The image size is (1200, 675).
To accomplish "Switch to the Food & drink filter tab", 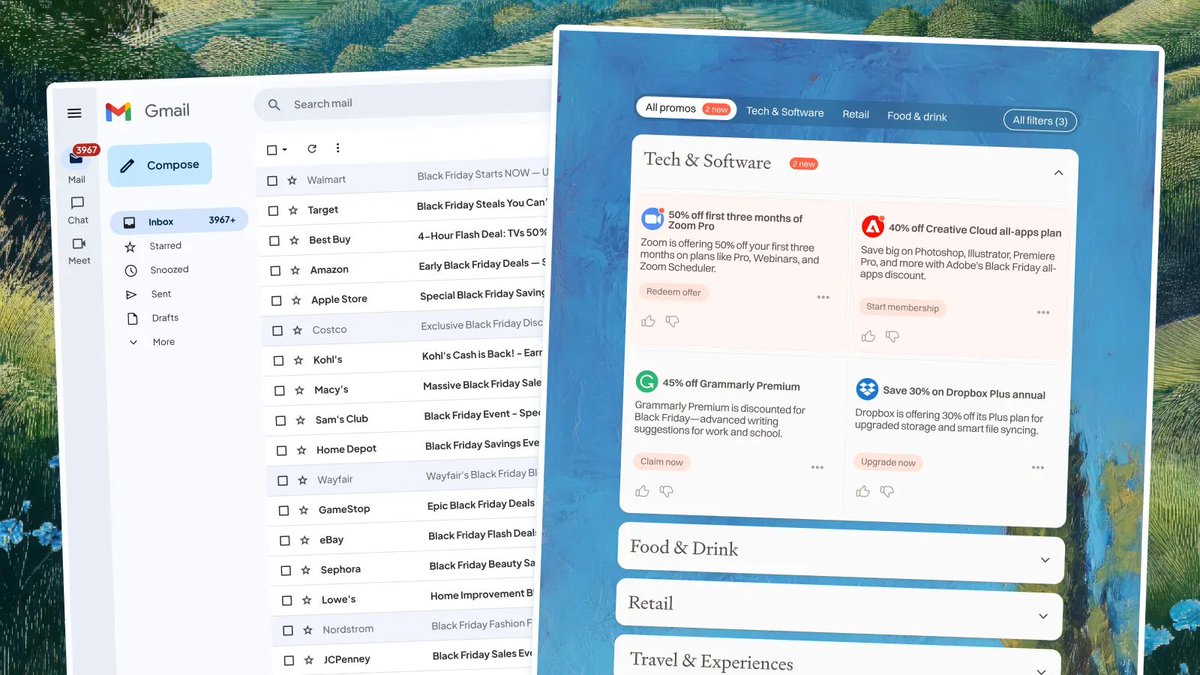I will click(917, 116).
